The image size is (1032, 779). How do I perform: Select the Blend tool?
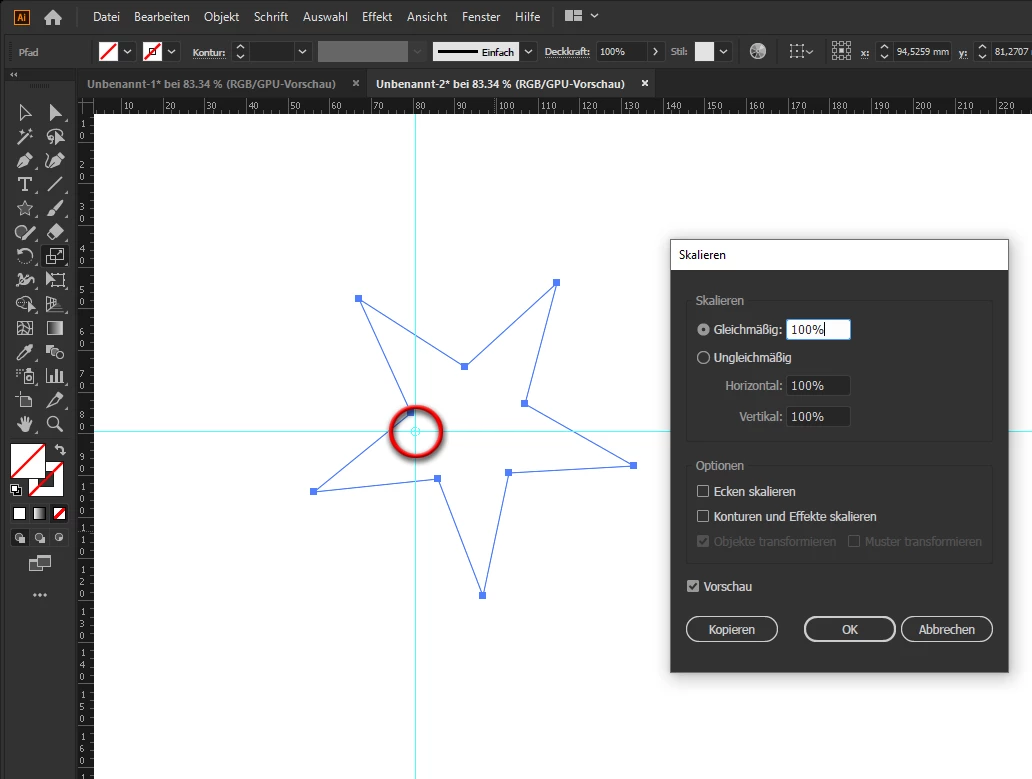(55, 352)
